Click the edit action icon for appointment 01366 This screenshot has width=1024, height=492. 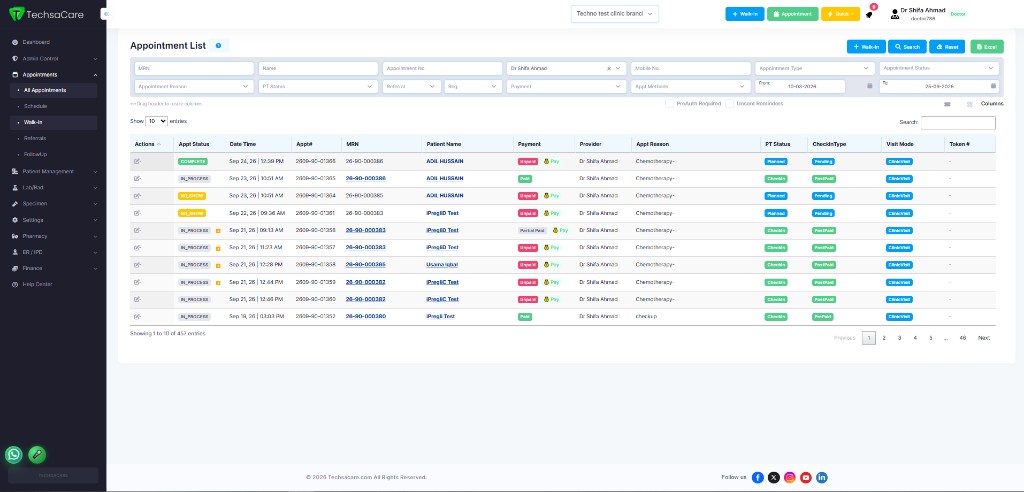[137, 161]
